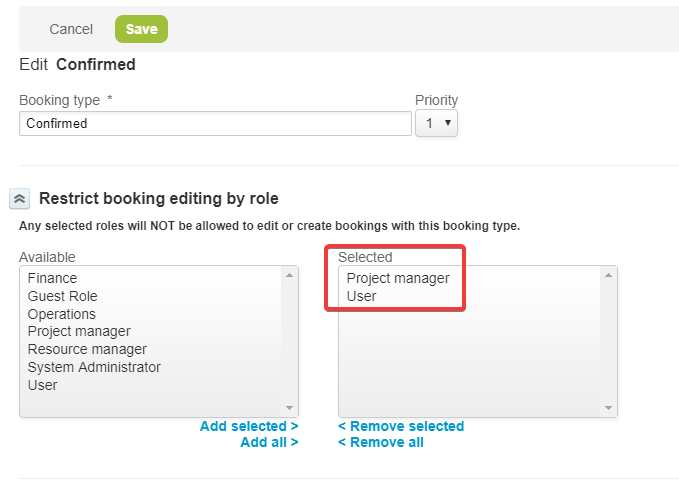
Task: Select Guest Role in the Available list
Action: tap(62, 296)
